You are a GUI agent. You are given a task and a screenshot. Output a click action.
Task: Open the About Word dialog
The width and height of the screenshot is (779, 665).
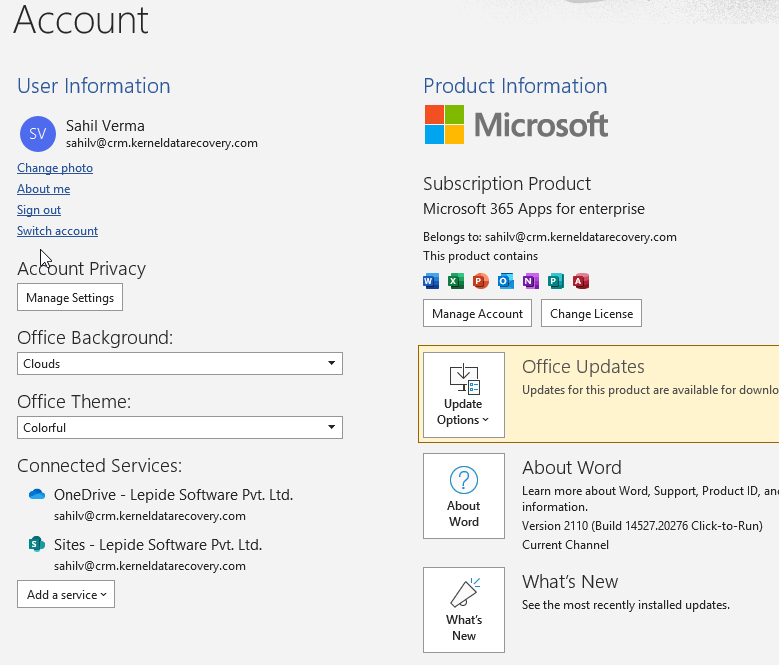(x=464, y=496)
